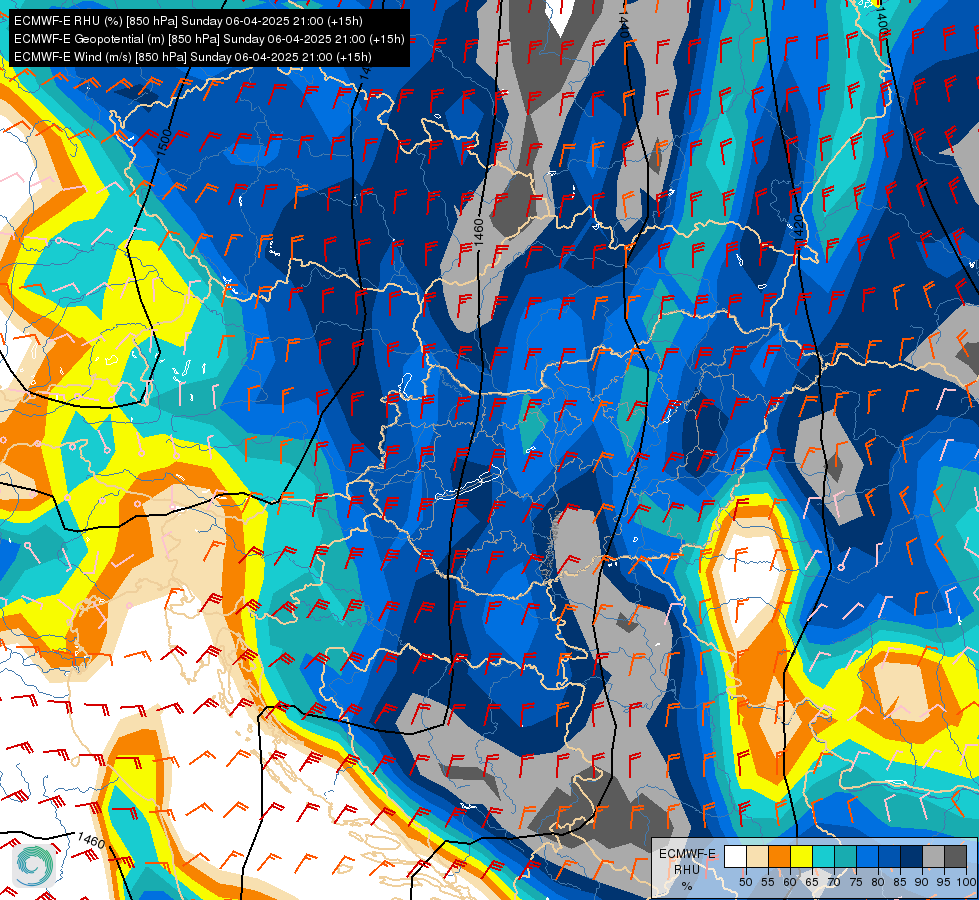Pick the beige legend swatch between 50 and 55
This screenshot has height=900, width=979.
(757, 856)
